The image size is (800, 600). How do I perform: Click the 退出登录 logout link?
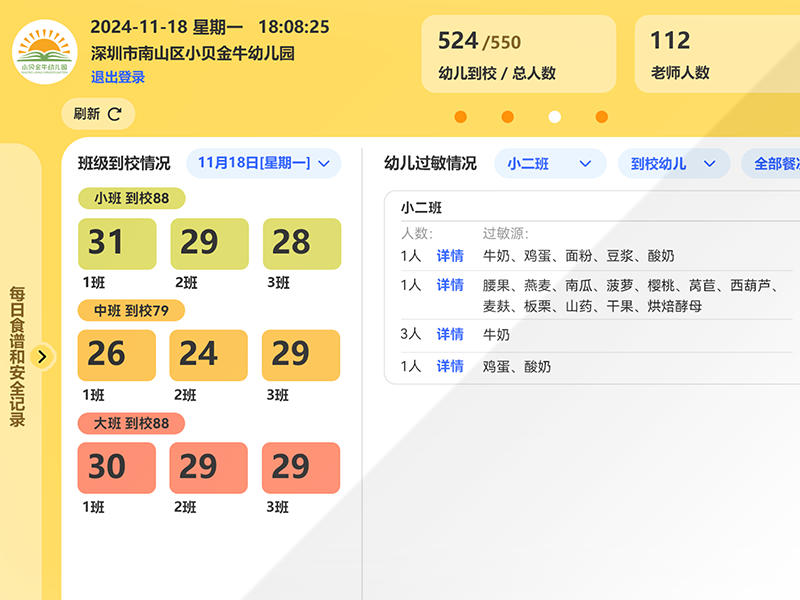117,77
